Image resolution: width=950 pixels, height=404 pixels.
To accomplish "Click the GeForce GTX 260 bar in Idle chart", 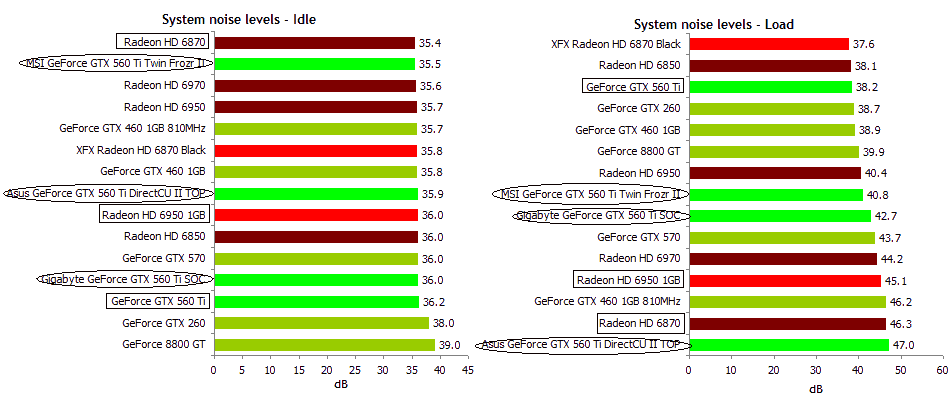I will (322, 323).
